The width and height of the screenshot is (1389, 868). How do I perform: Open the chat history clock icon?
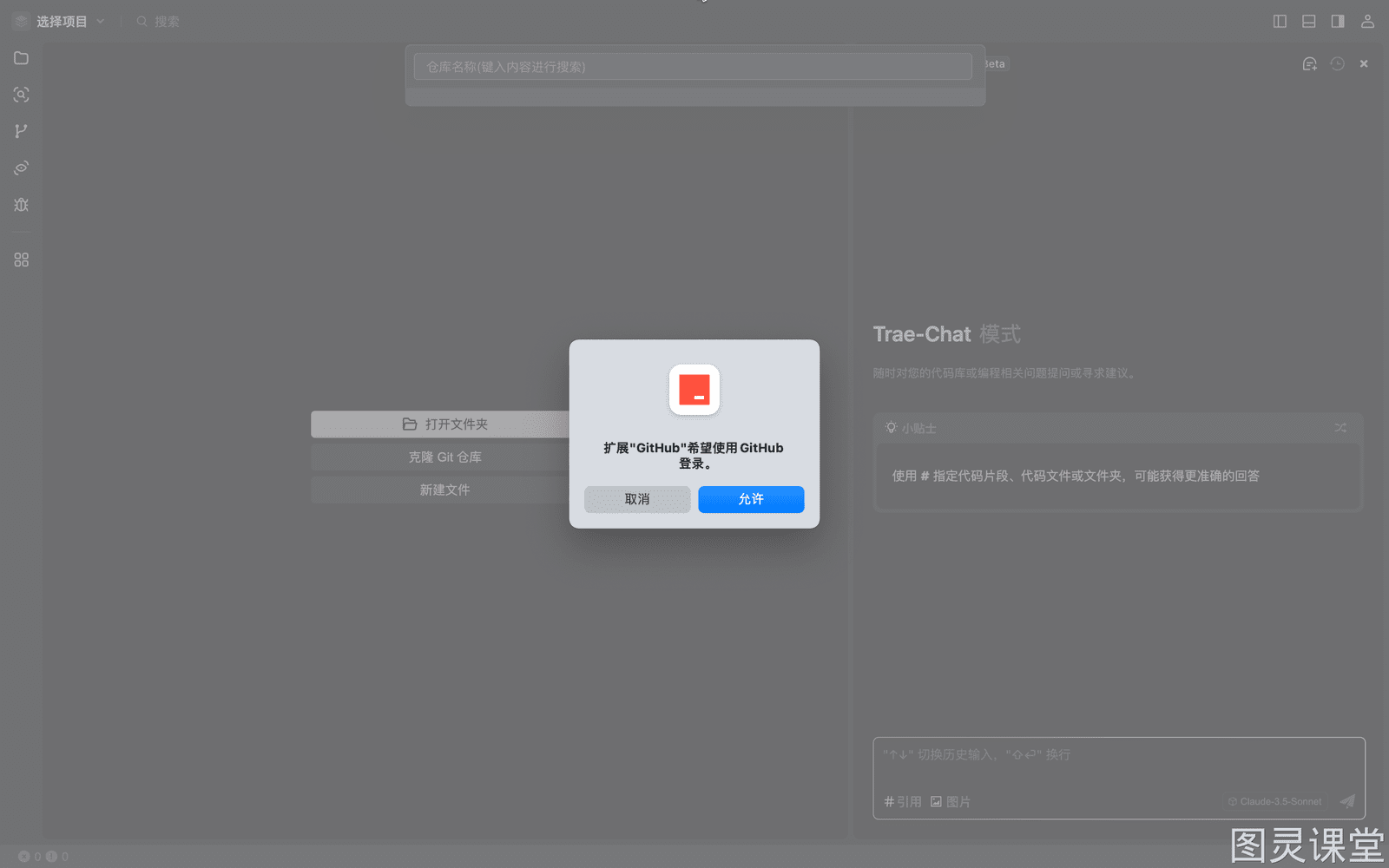pos(1338,64)
